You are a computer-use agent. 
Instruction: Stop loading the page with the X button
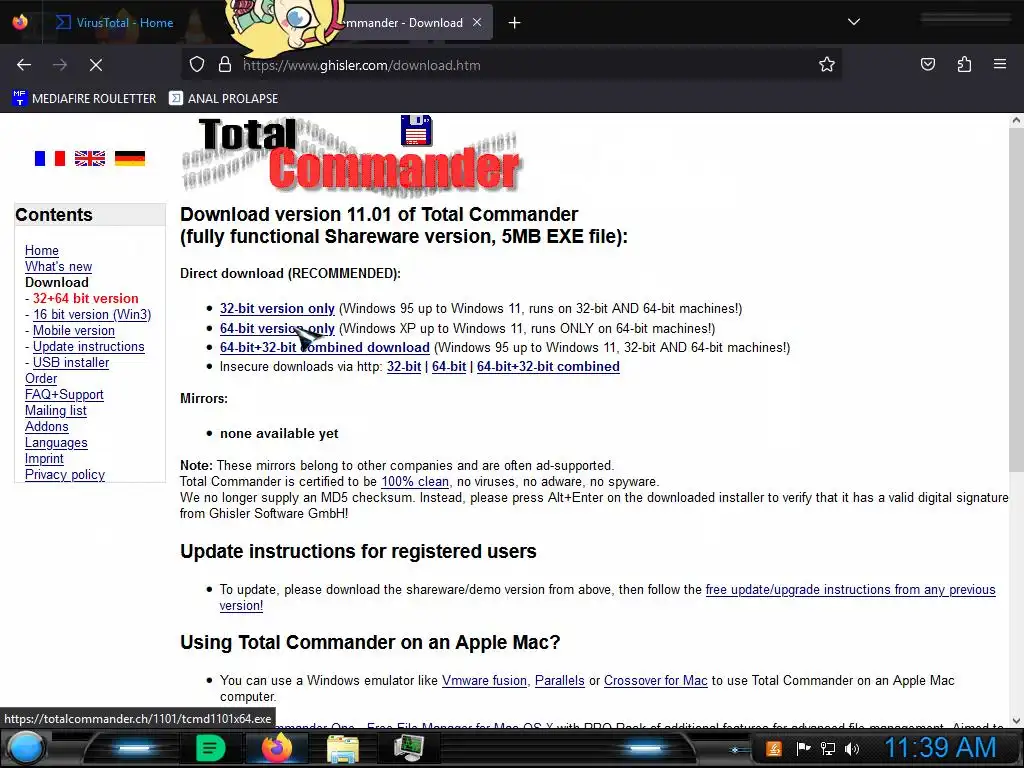[x=95, y=65]
